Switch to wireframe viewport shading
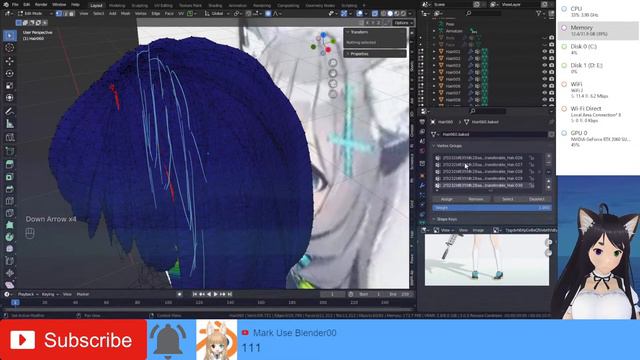Image resolution: width=640 pixels, height=360 pixels. click(383, 13)
